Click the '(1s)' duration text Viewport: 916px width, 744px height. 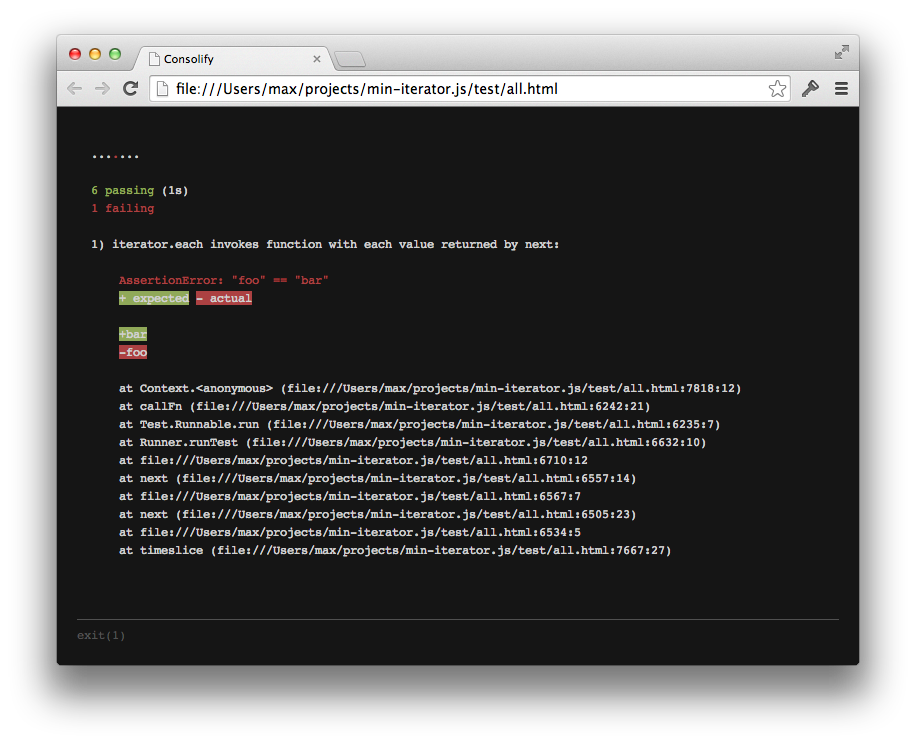coord(175,190)
